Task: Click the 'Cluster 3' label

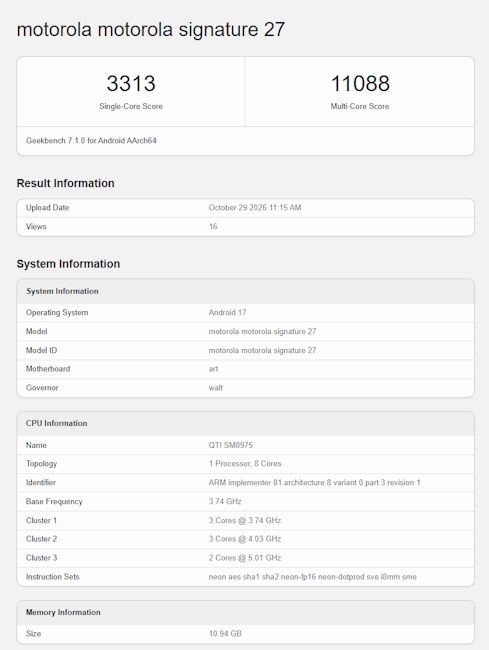Action: pyautogui.click(x=41, y=558)
